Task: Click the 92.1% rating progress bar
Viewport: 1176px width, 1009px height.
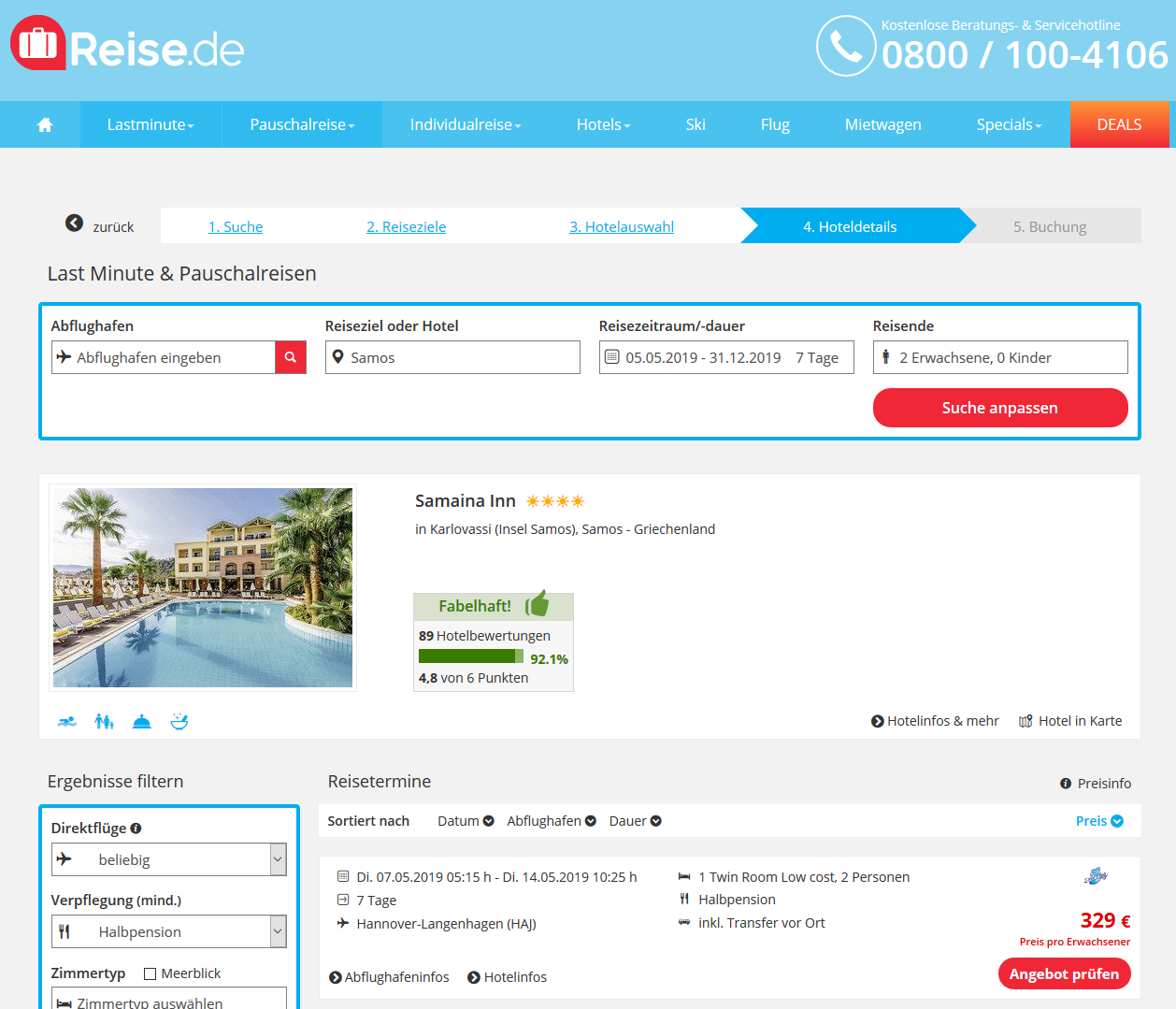Action: [471, 656]
